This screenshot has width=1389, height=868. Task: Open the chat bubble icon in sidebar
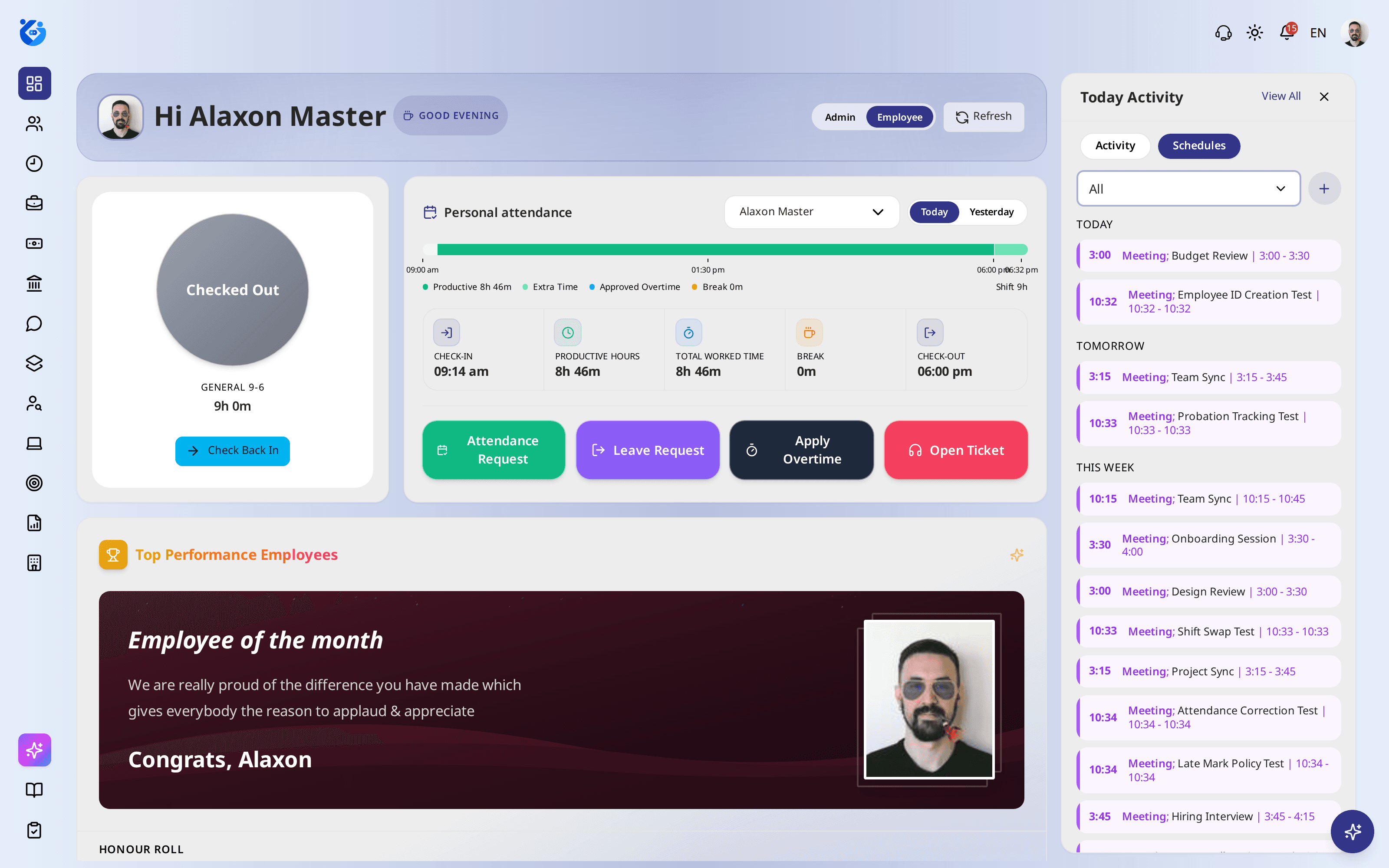click(x=34, y=323)
